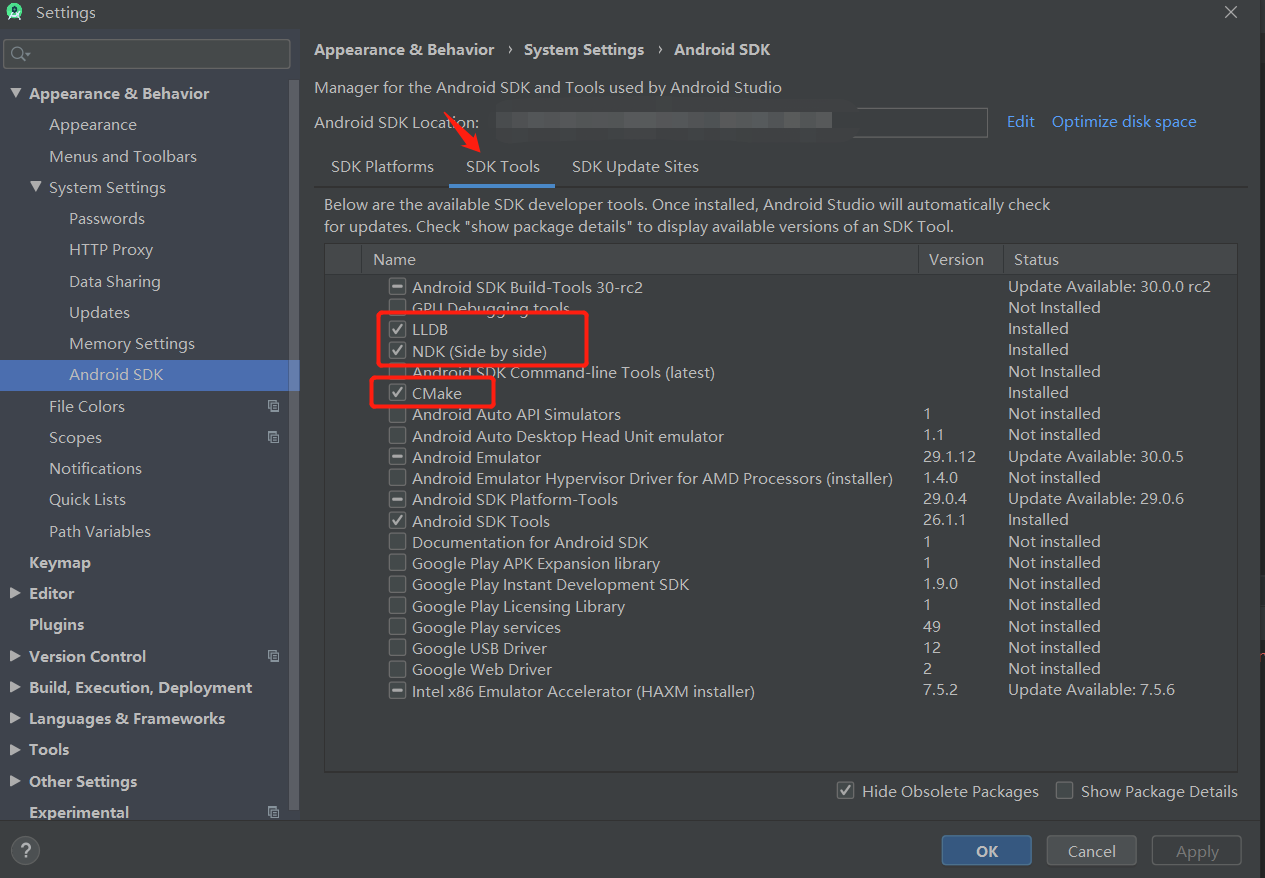Expand Build, Execution, Deployment node

click(15, 687)
